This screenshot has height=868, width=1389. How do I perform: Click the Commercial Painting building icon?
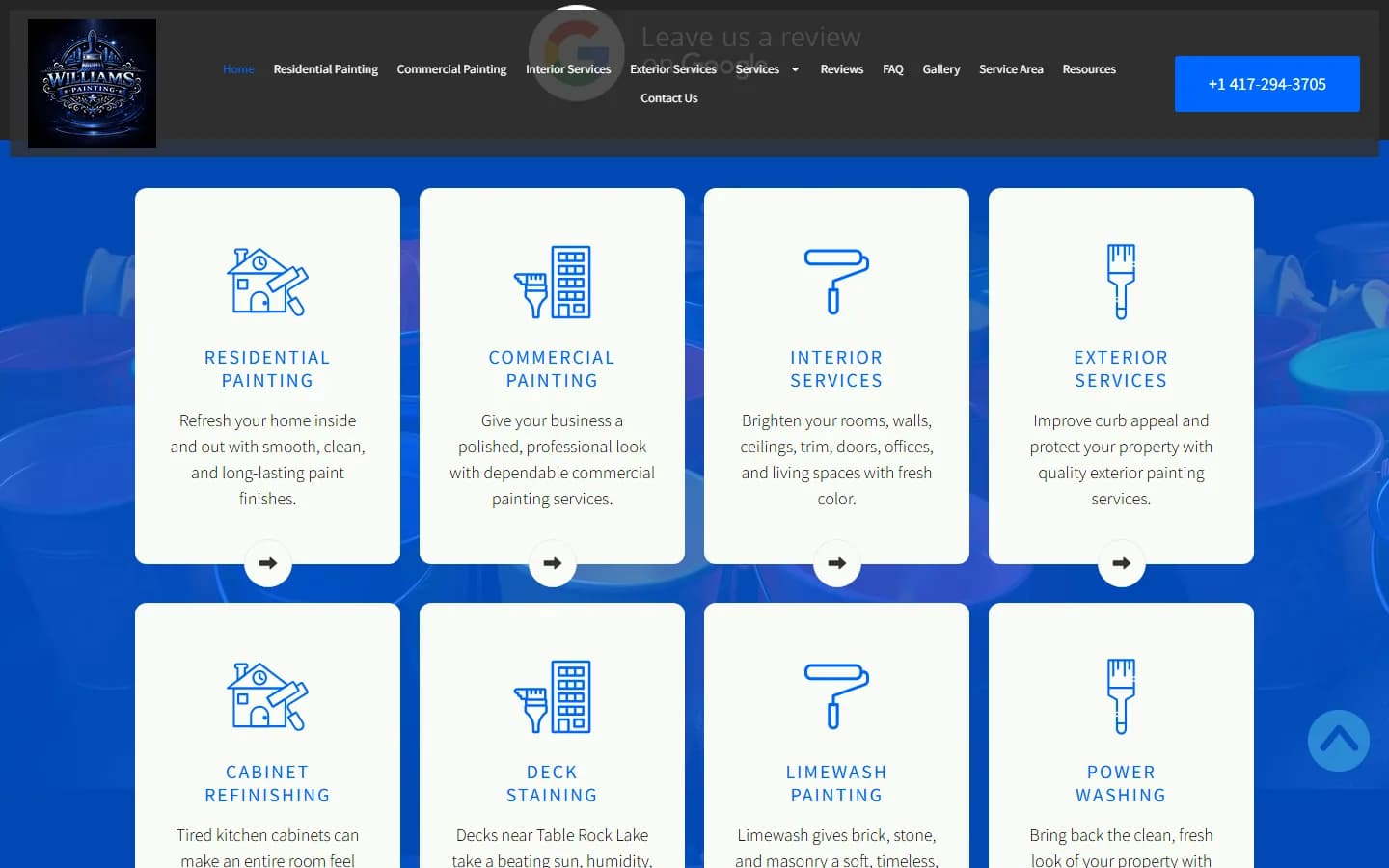[552, 281]
